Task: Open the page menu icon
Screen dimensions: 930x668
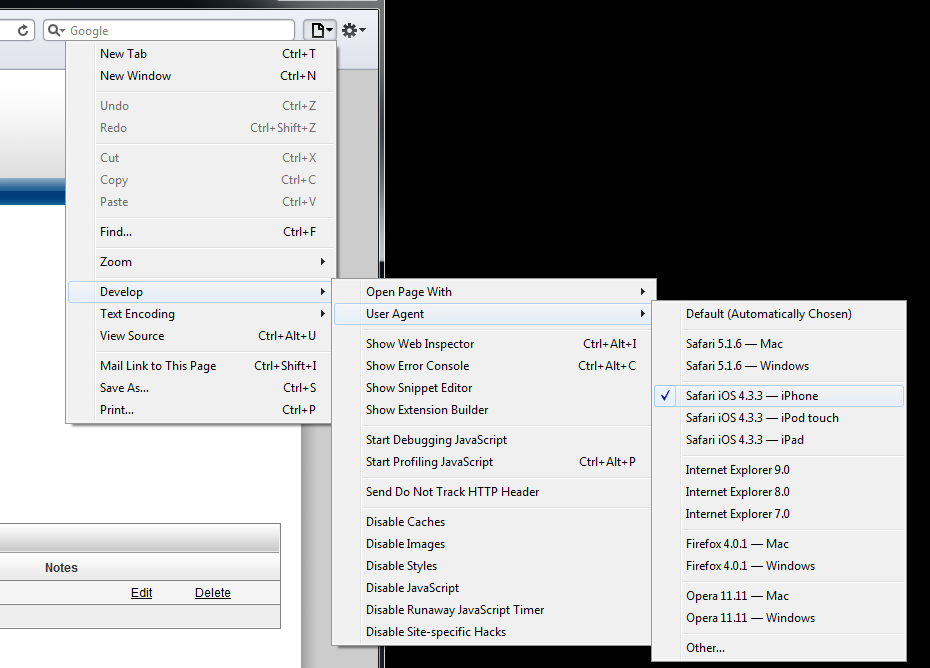Action: pos(321,30)
